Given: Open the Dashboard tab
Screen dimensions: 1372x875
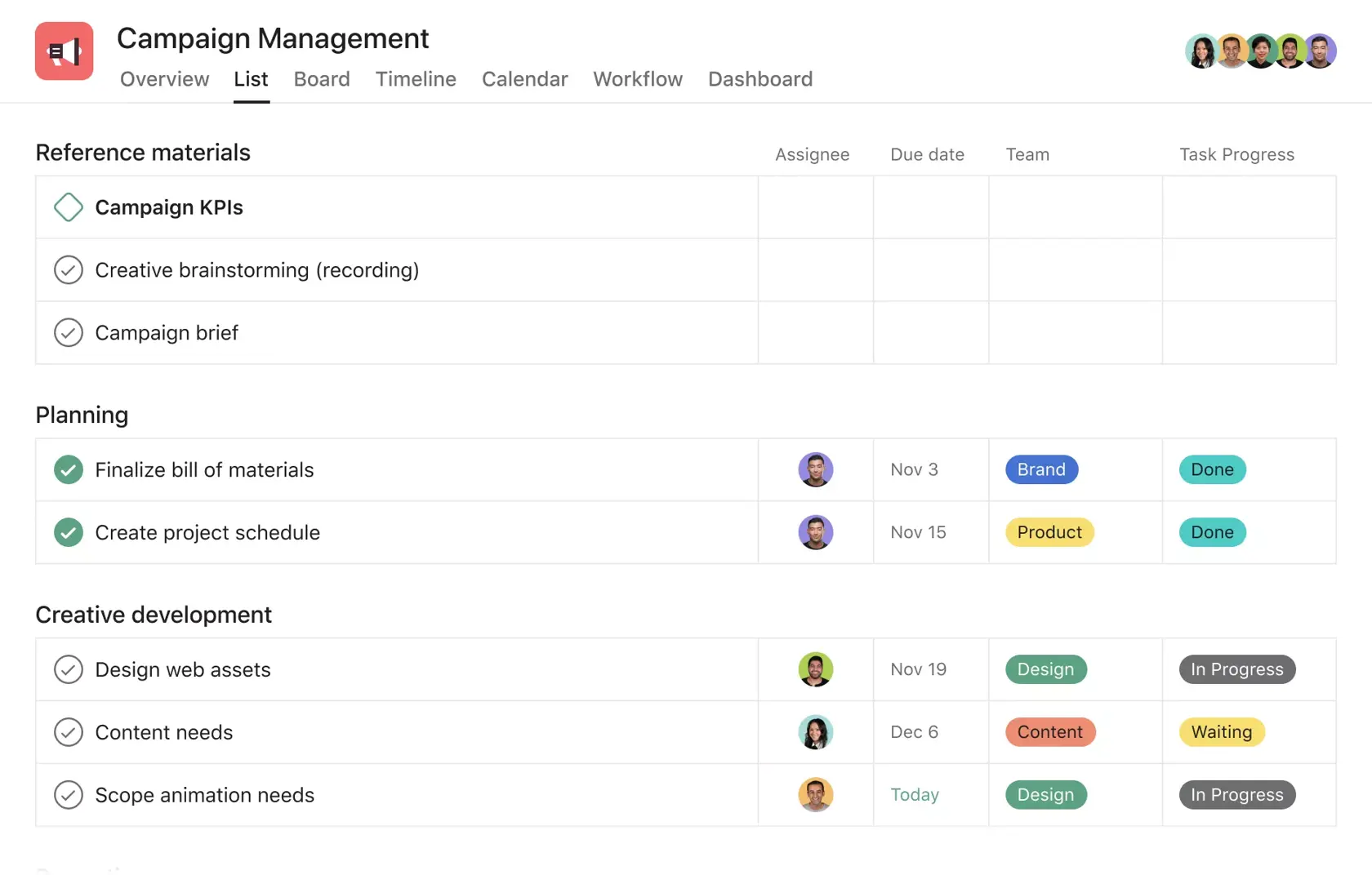Looking at the screenshot, I should point(760,79).
